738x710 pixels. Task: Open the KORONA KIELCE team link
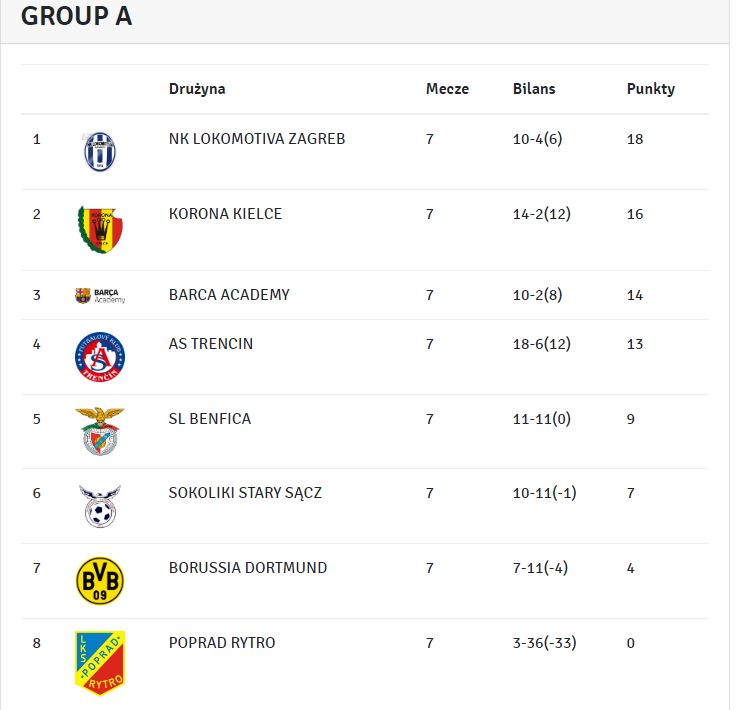click(x=225, y=214)
